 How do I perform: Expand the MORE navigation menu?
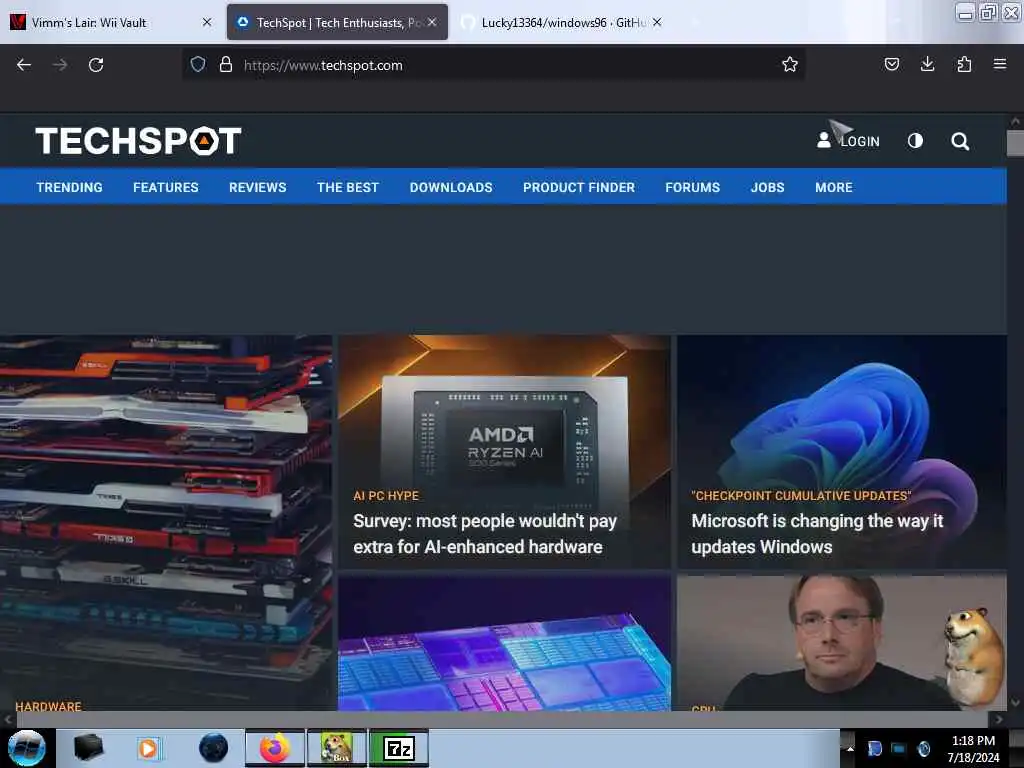click(833, 187)
